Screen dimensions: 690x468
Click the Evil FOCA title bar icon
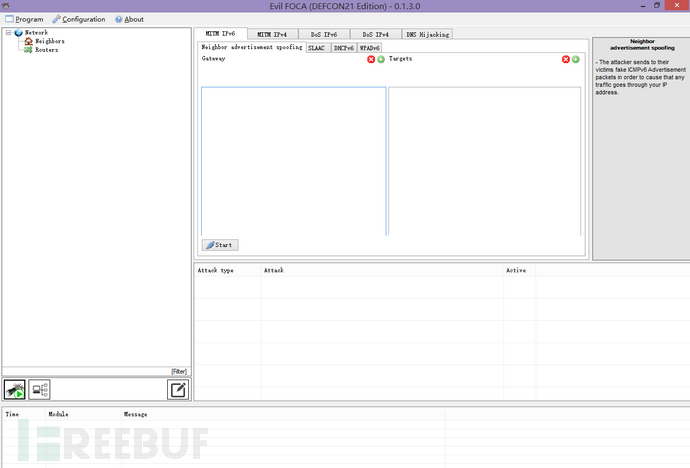point(6,6)
